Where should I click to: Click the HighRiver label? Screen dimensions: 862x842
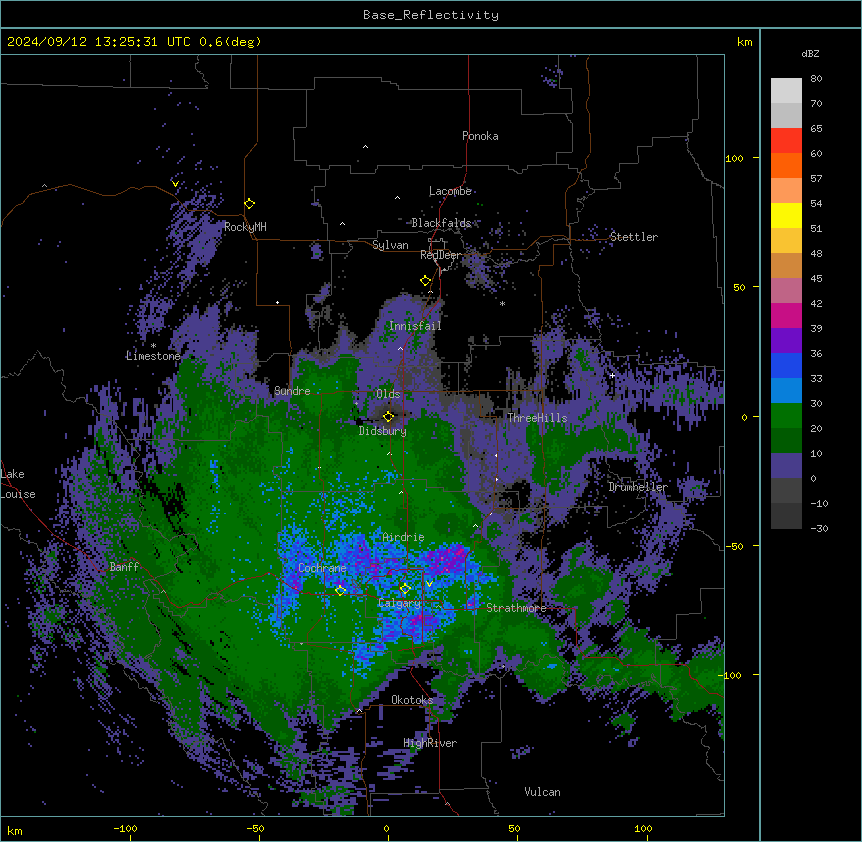coord(430,743)
